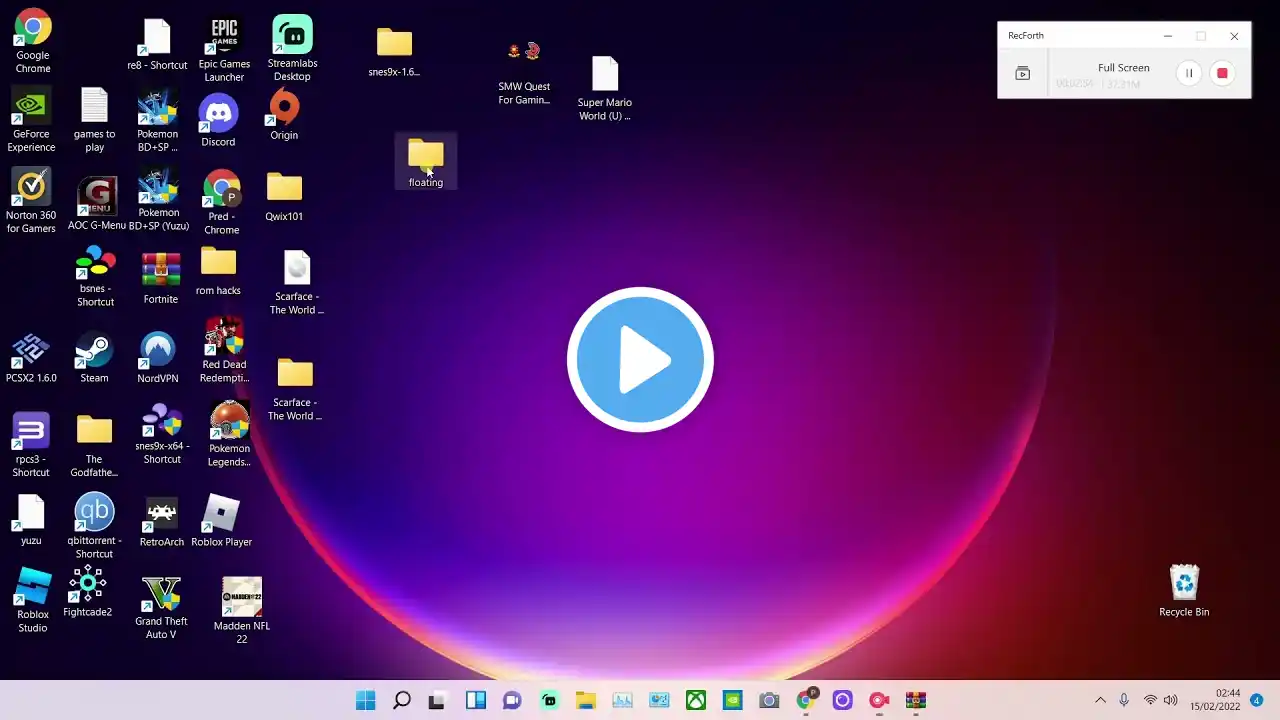The height and width of the screenshot is (720, 1280).
Task: Select the rpcs3 - Shortcut desktop icon
Action: [x=31, y=445]
